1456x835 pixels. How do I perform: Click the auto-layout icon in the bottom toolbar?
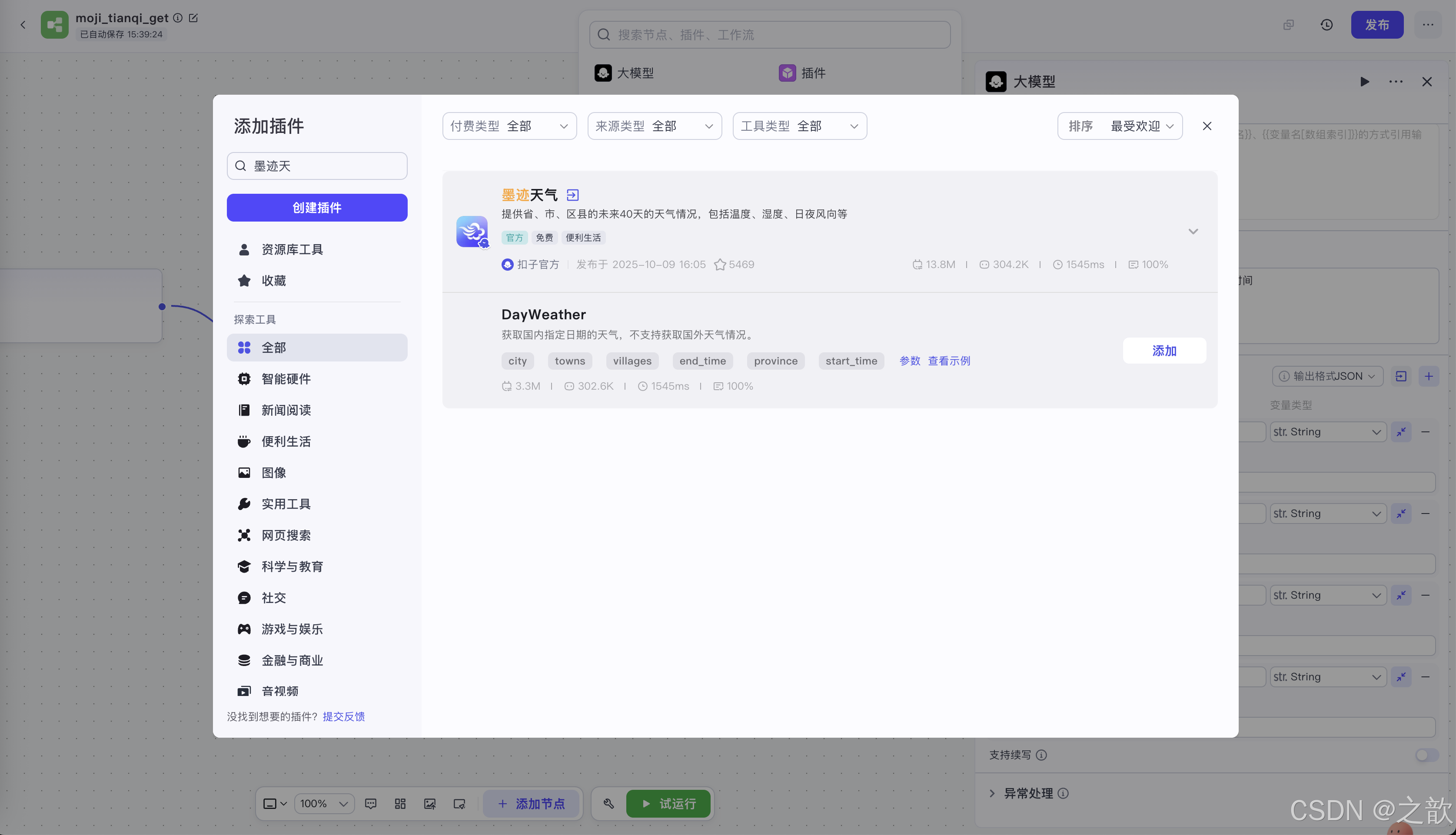click(400, 803)
